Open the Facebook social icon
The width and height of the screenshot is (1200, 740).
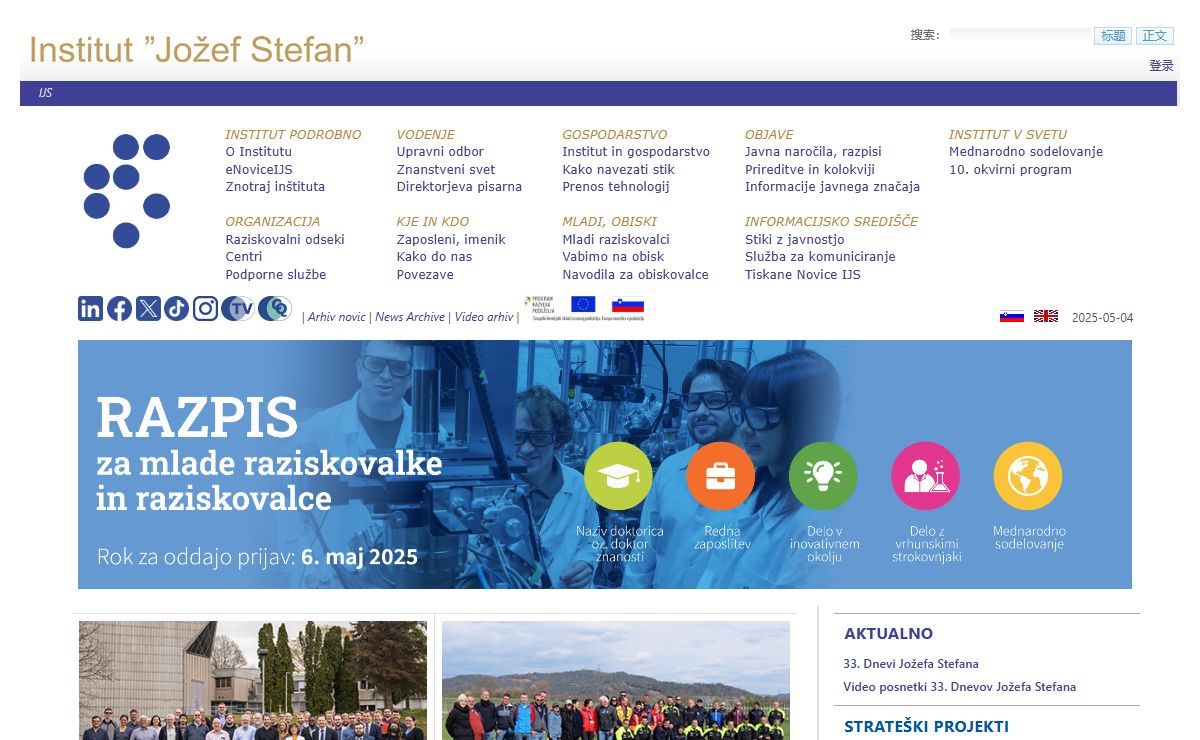tap(119, 309)
